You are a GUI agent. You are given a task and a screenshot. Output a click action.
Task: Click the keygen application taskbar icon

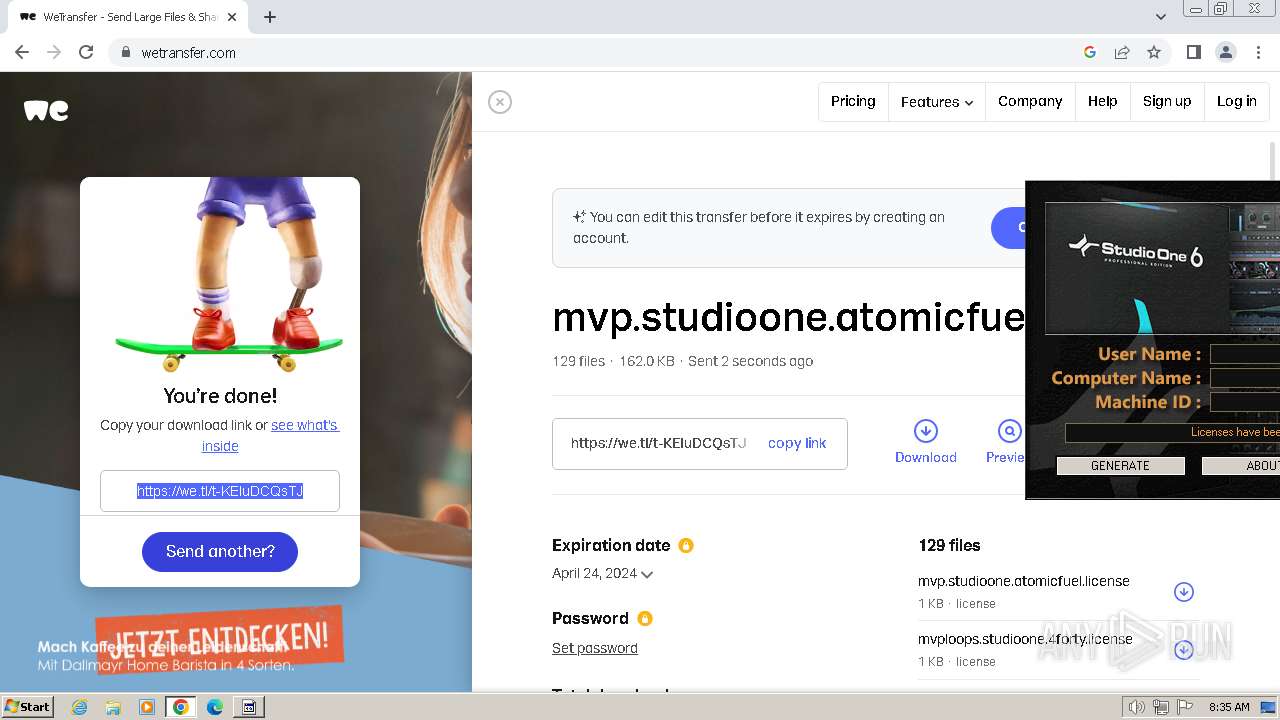point(249,707)
